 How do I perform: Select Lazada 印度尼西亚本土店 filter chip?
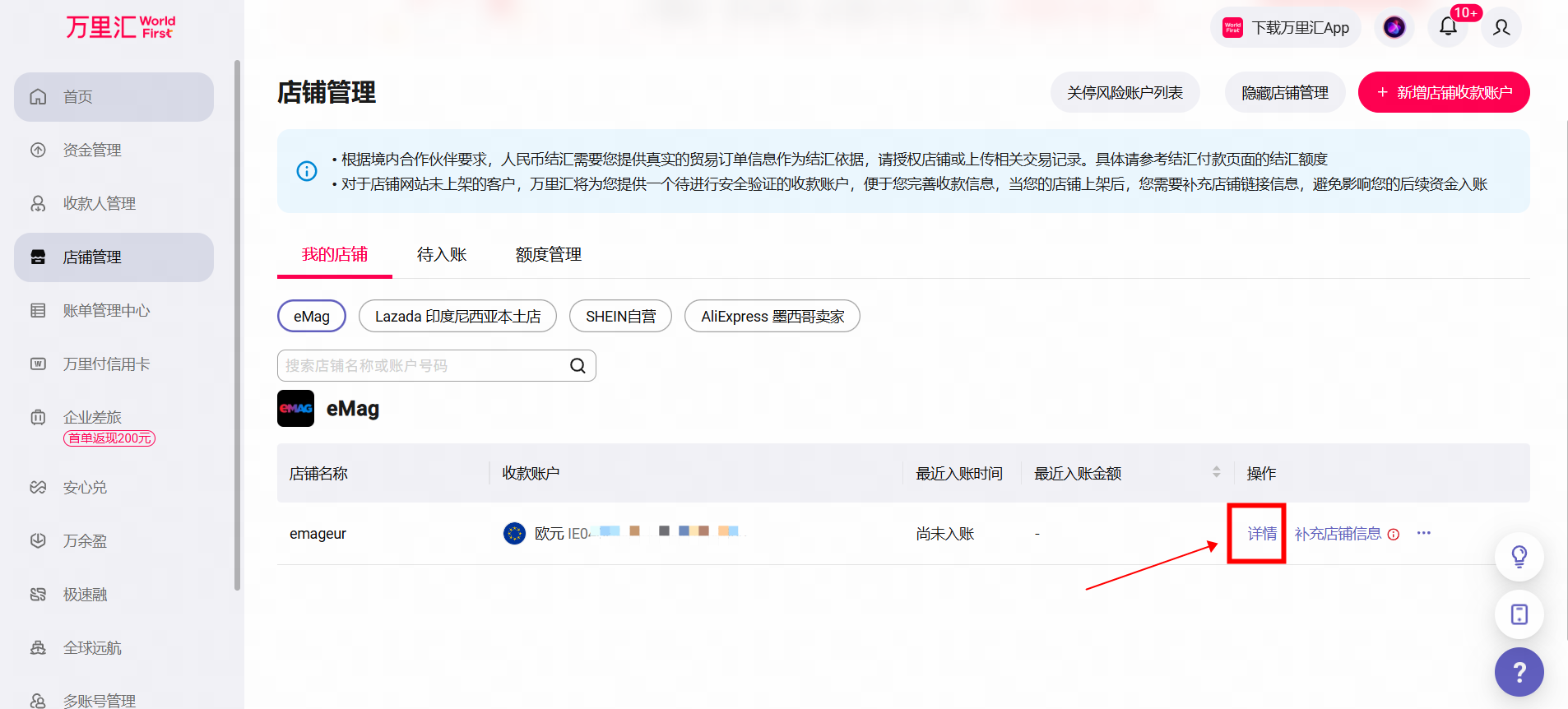point(458,317)
